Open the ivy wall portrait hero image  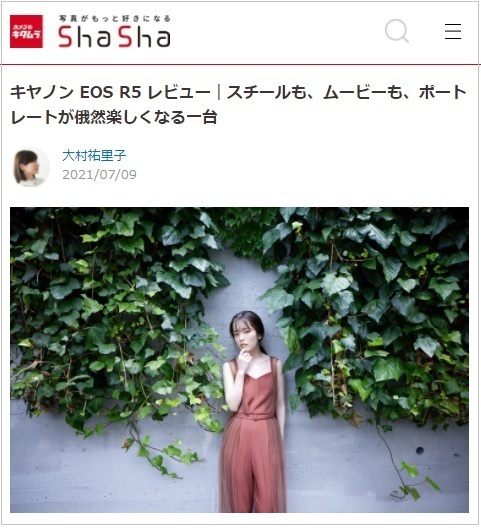(239, 360)
